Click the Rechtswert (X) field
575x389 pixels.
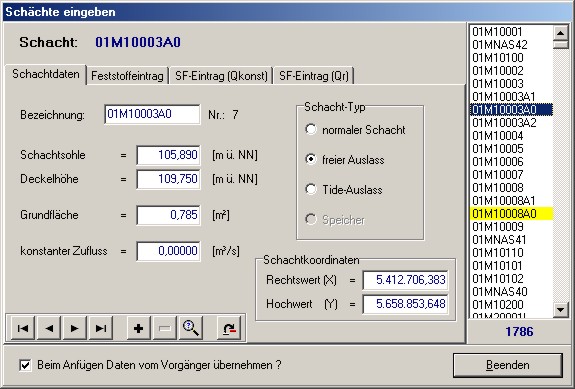(x=405, y=280)
